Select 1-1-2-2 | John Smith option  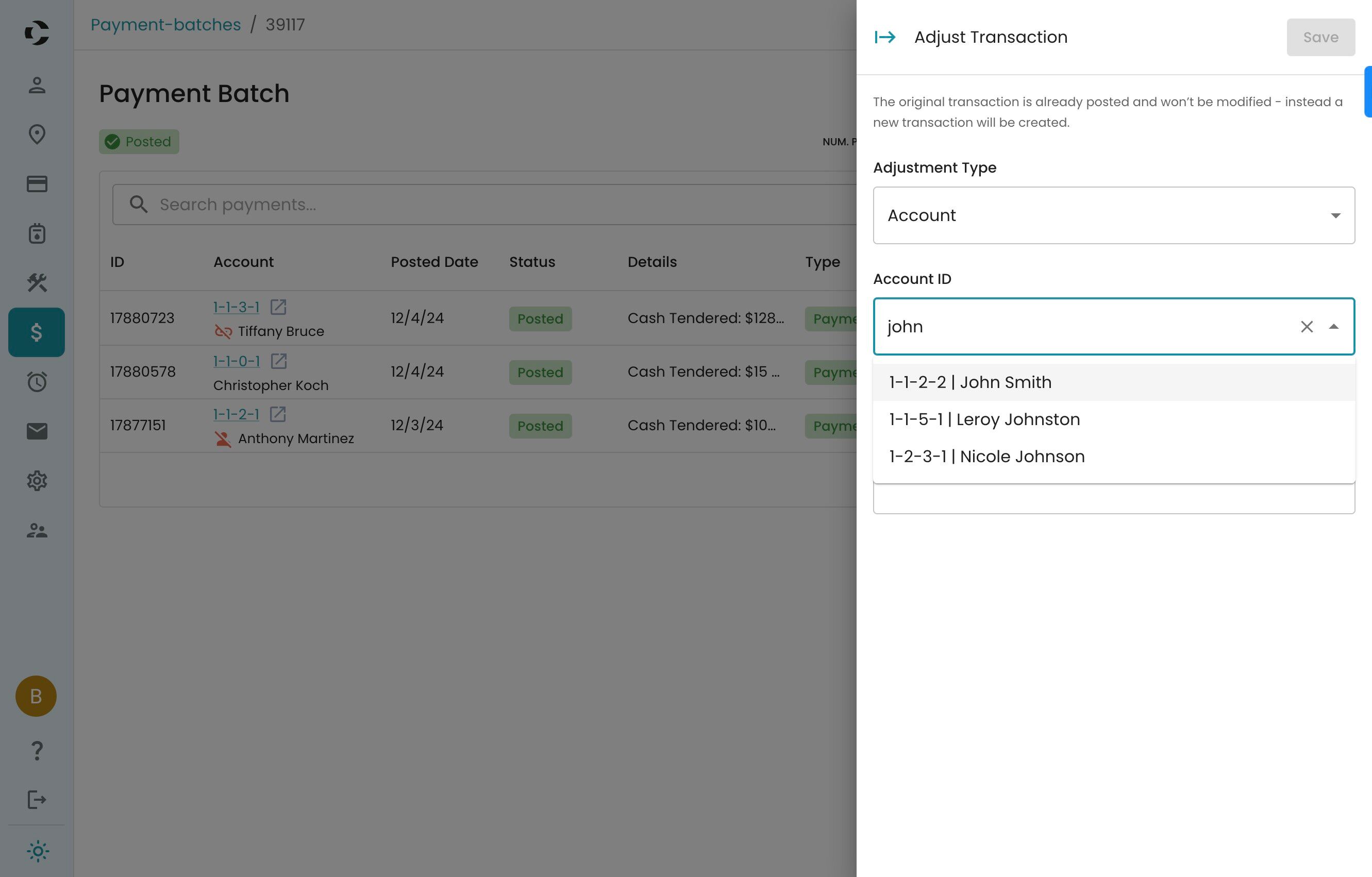(x=970, y=382)
